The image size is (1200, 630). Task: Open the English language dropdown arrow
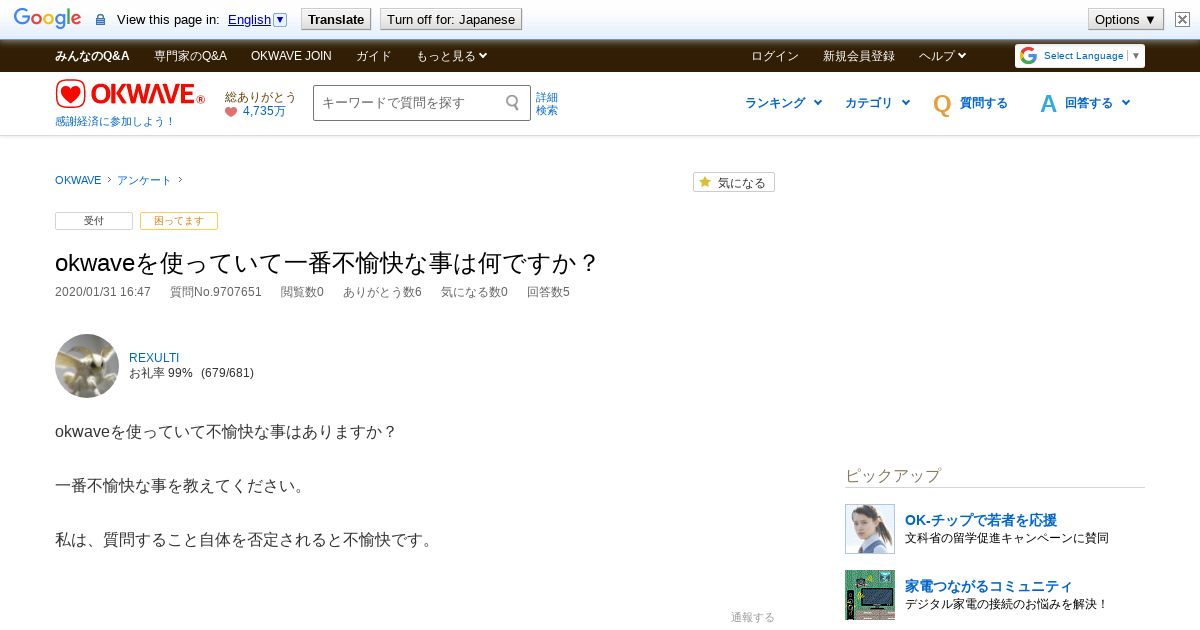280,20
